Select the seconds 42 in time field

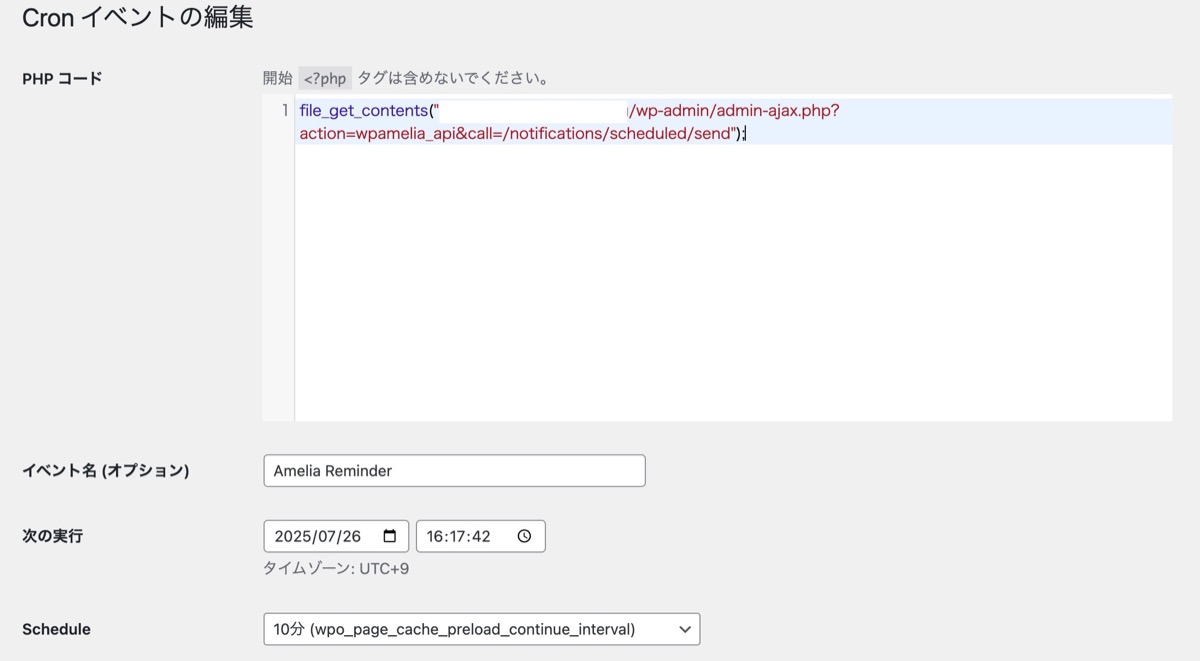tap(481, 536)
